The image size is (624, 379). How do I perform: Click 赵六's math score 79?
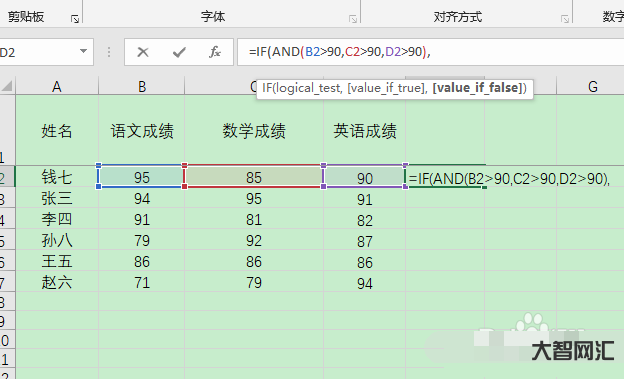pyautogui.click(x=254, y=282)
